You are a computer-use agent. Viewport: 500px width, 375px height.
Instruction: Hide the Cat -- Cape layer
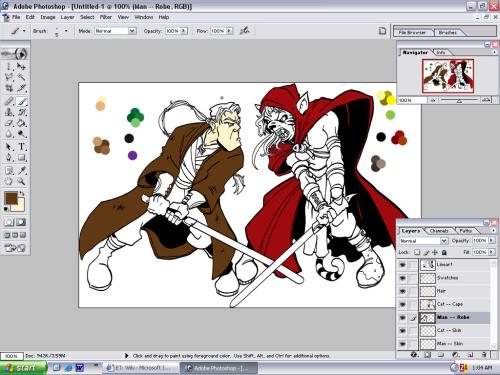[x=403, y=304]
